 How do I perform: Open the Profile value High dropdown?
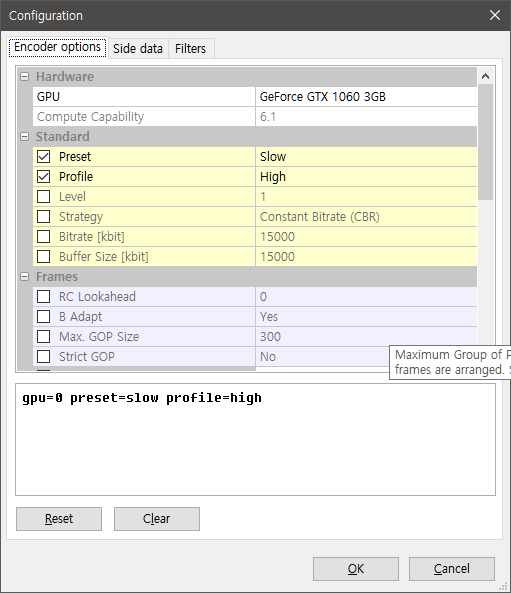coord(366,177)
